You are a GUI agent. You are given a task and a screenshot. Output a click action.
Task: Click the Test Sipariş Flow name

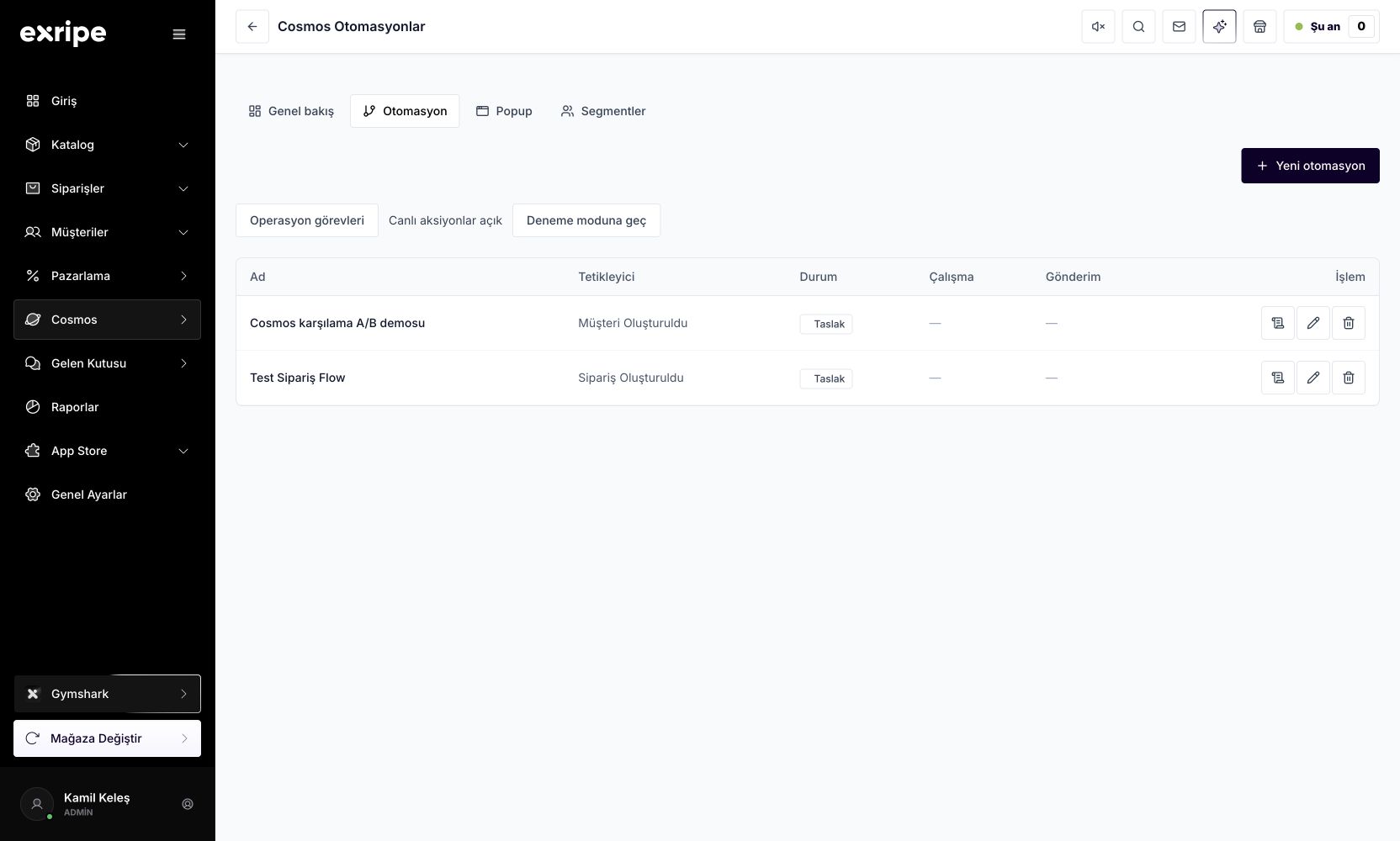point(298,378)
